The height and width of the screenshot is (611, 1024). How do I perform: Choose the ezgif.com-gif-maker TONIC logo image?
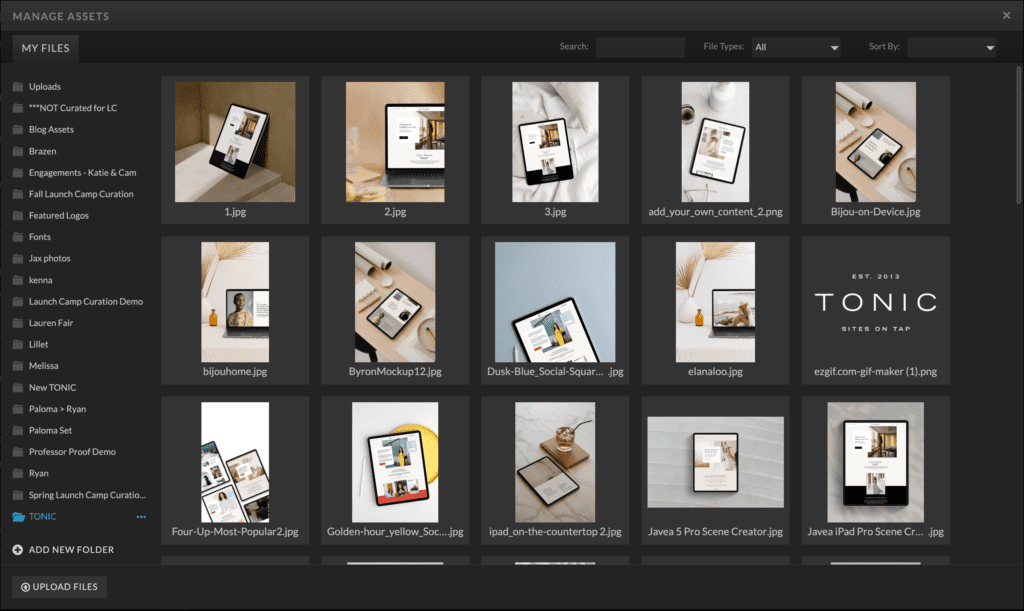tap(875, 301)
